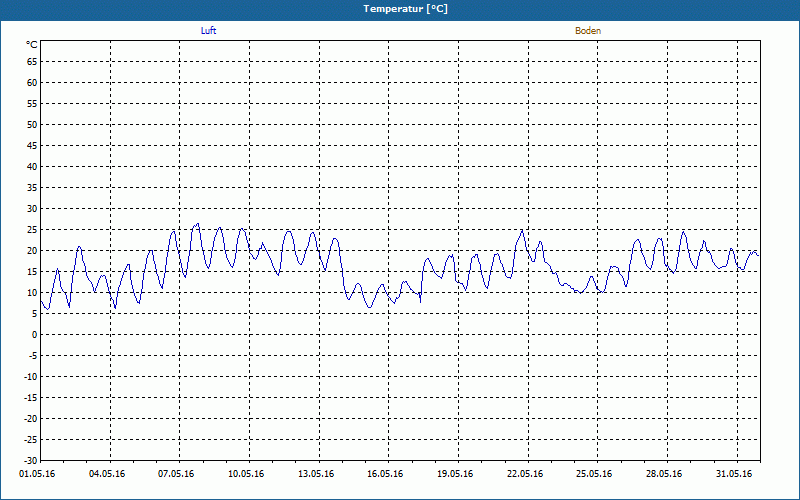Click the -10 y-axis value
The width and height of the screenshot is (800, 500).
pos(31,377)
